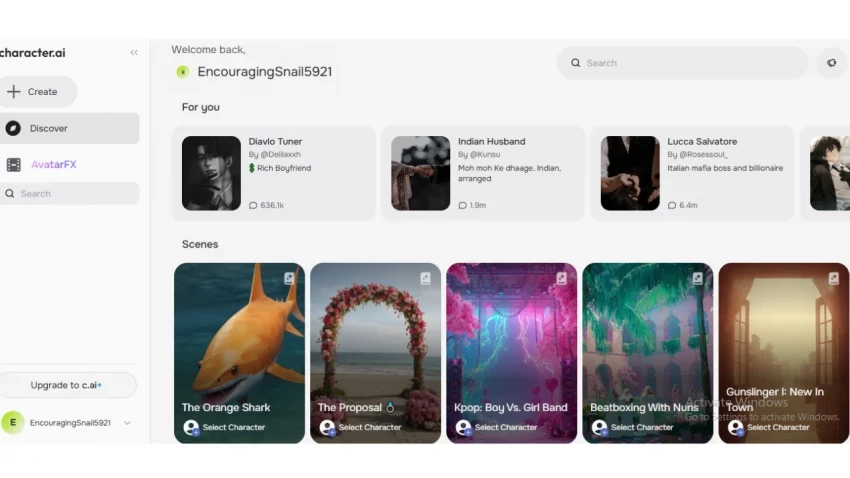Open Diavlo Tuner character thumbnail
Image resolution: width=850 pixels, height=478 pixels.
click(x=211, y=173)
